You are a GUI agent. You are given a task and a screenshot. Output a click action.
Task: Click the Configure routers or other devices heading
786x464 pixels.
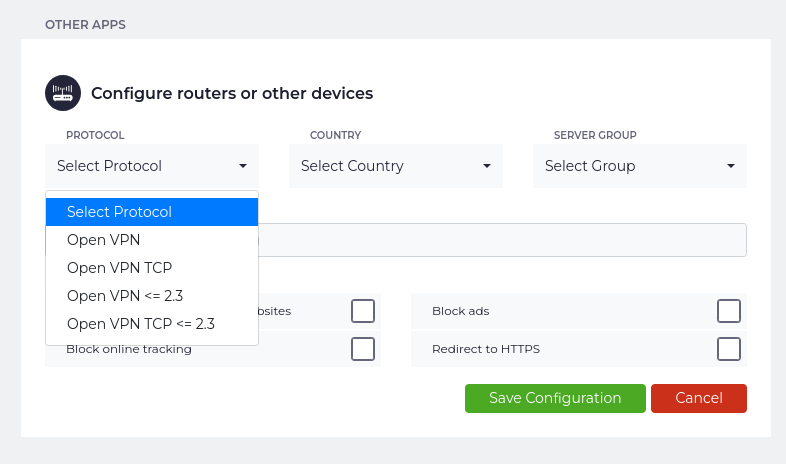point(232,93)
